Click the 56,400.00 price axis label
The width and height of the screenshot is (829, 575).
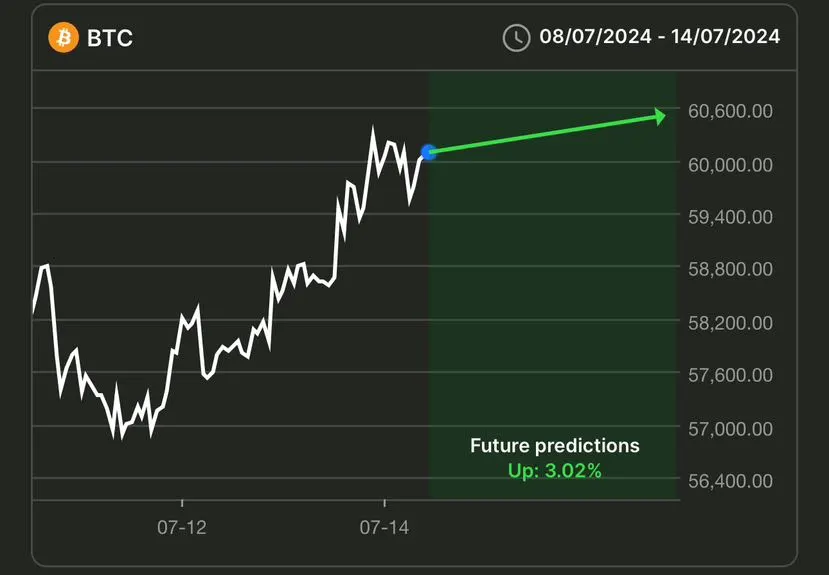pyautogui.click(x=730, y=481)
